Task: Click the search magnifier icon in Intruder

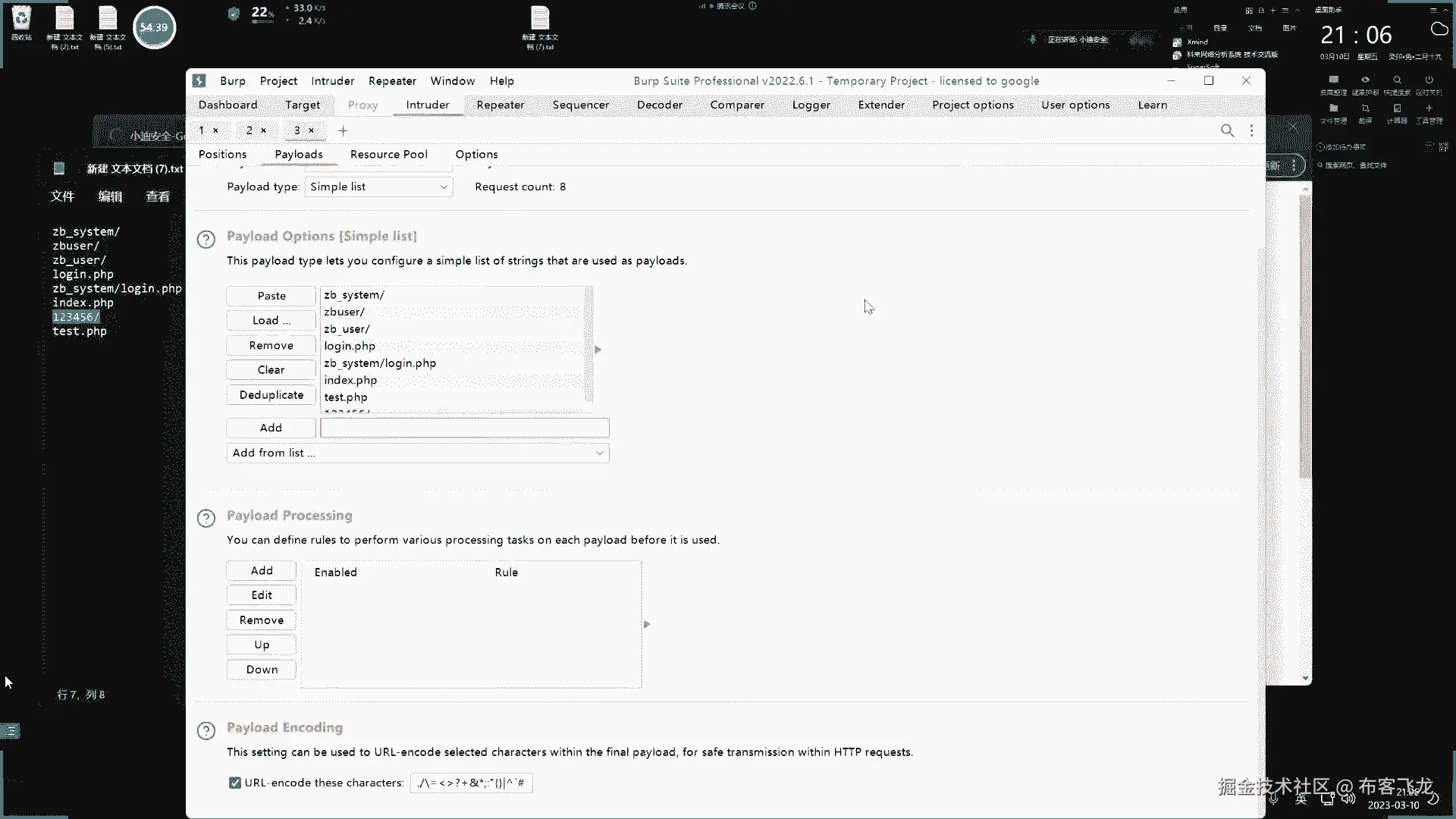Action: coord(1227,130)
